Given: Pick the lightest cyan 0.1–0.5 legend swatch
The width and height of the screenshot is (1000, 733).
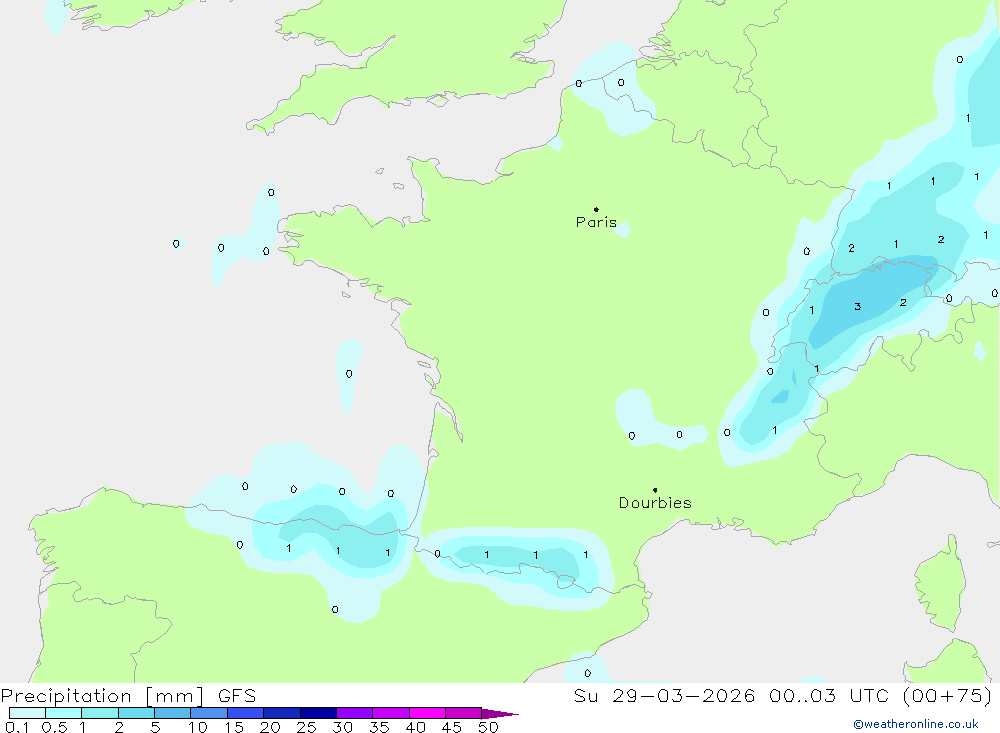Looking at the screenshot, I should [x=27, y=713].
